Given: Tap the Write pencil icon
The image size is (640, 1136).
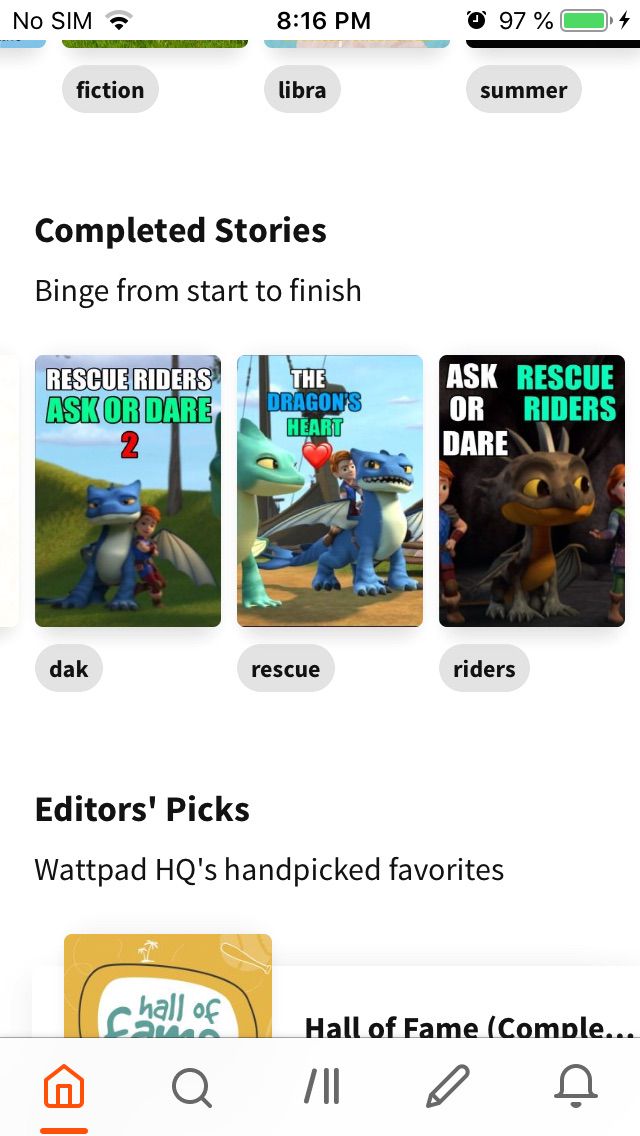Looking at the screenshot, I should [x=447, y=1086].
